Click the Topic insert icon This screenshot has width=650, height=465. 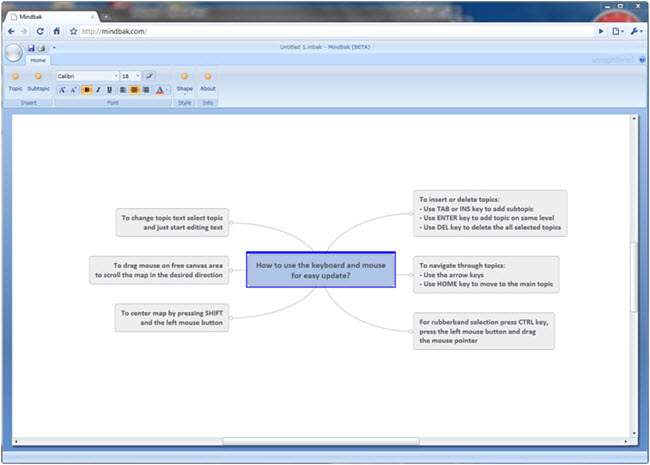pos(15,76)
